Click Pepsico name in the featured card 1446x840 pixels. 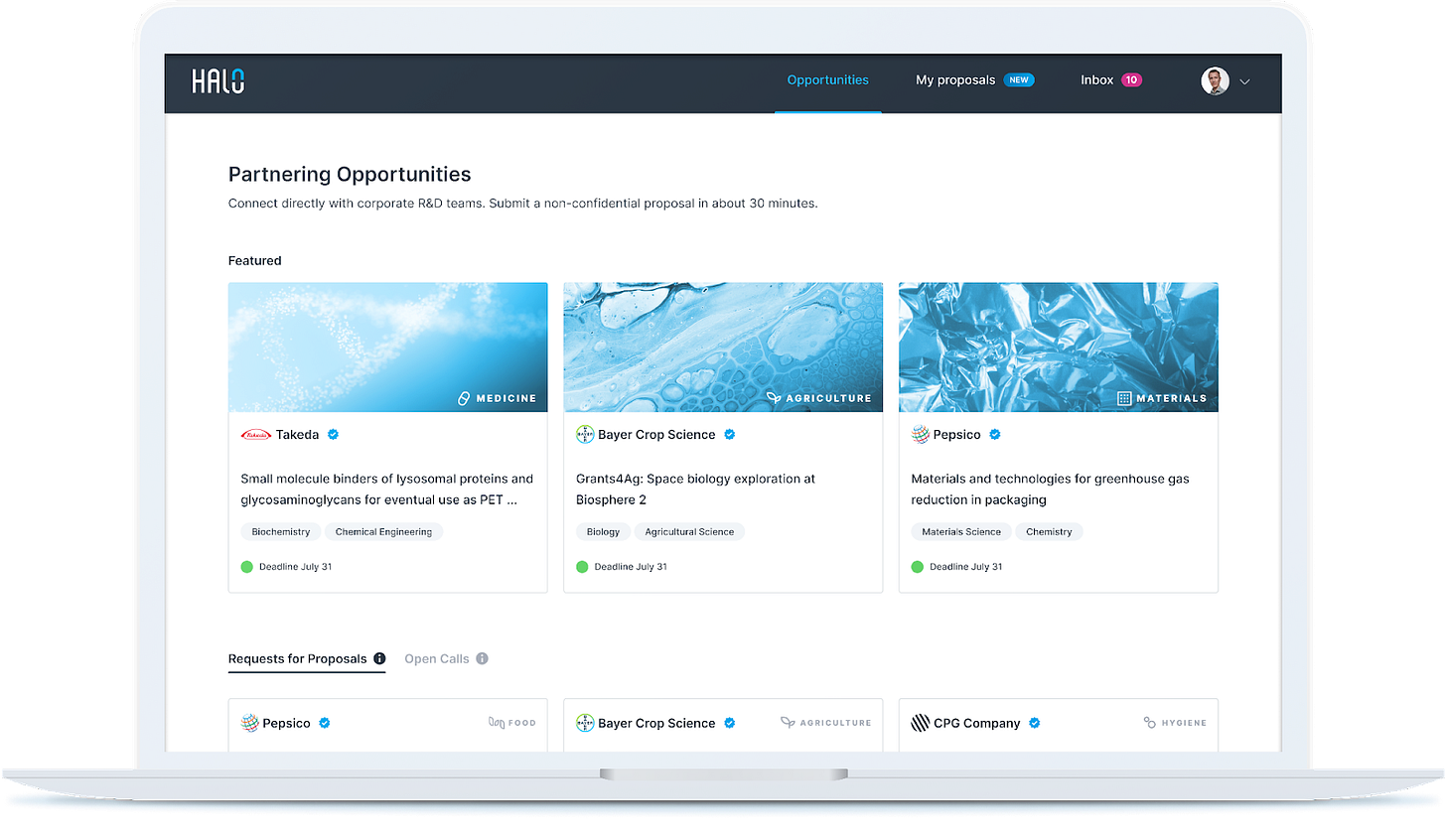tap(957, 435)
